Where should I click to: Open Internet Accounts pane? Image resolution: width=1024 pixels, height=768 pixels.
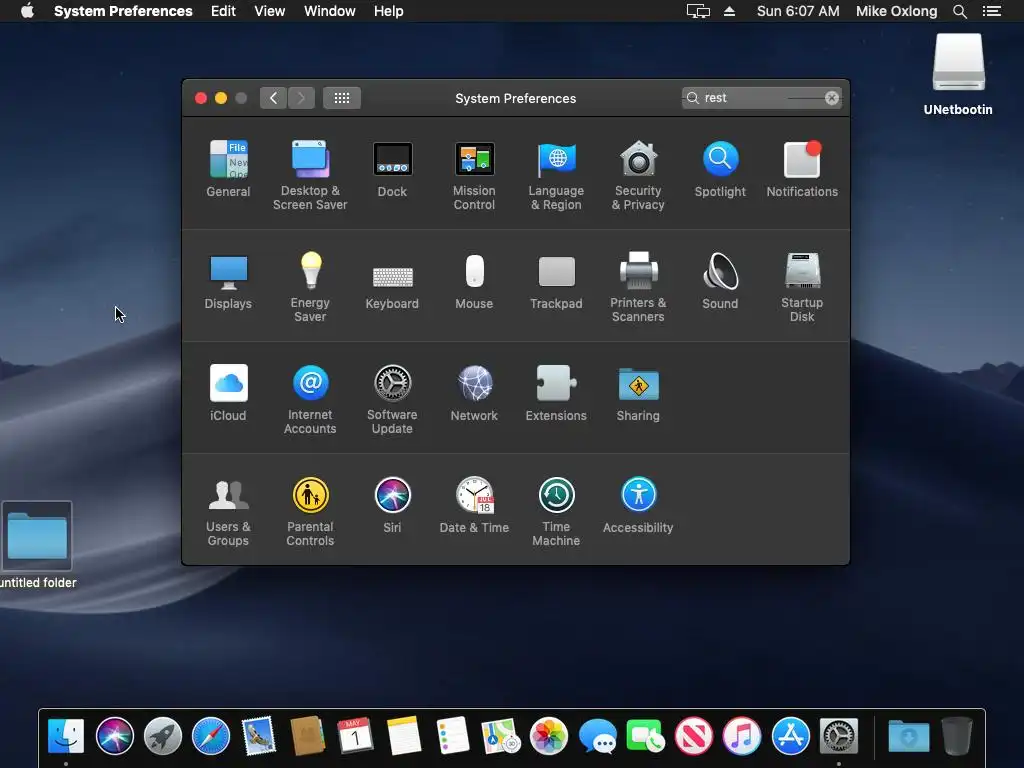tap(310, 399)
